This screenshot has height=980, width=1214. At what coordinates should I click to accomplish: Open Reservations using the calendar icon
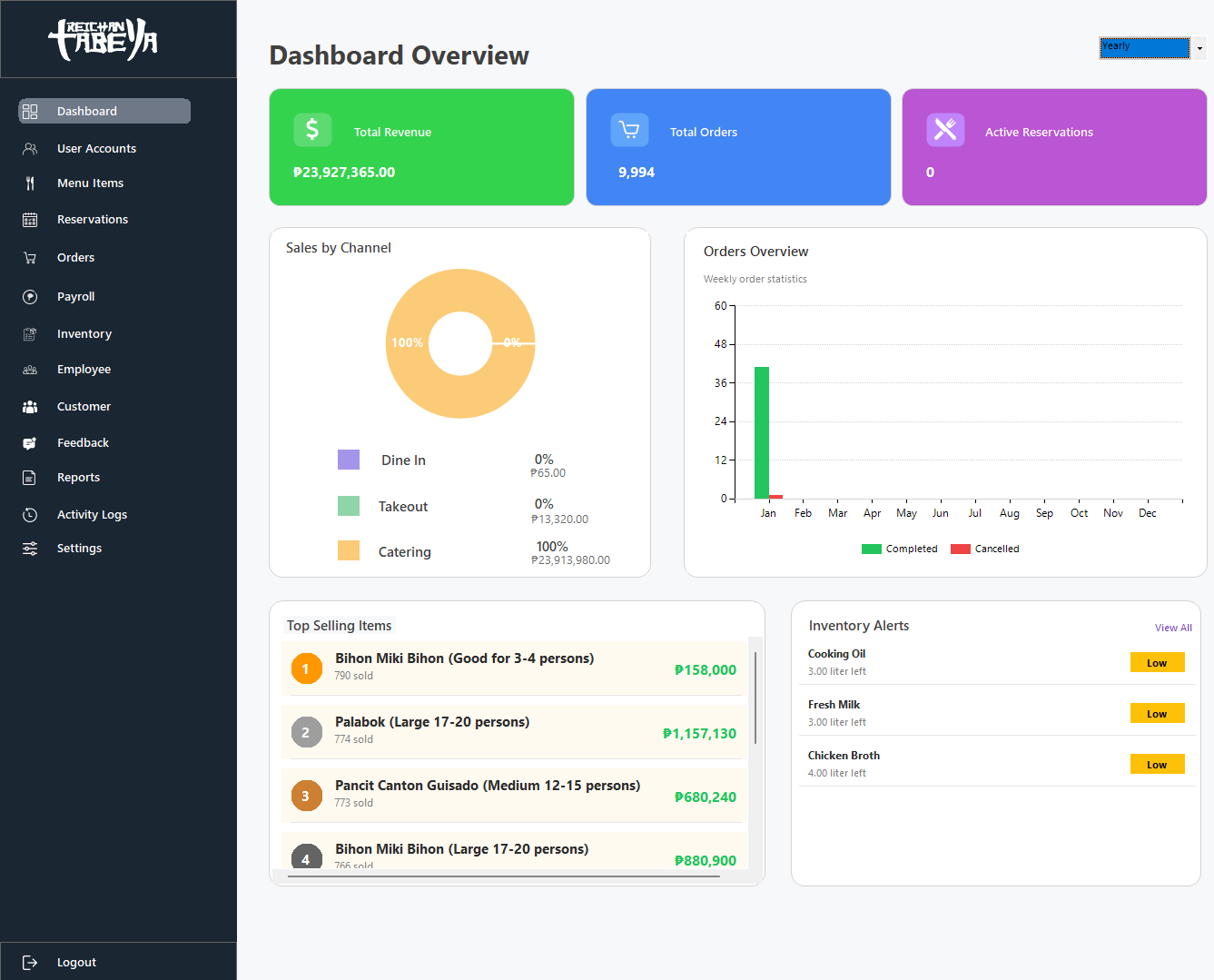pyautogui.click(x=30, y=219)
